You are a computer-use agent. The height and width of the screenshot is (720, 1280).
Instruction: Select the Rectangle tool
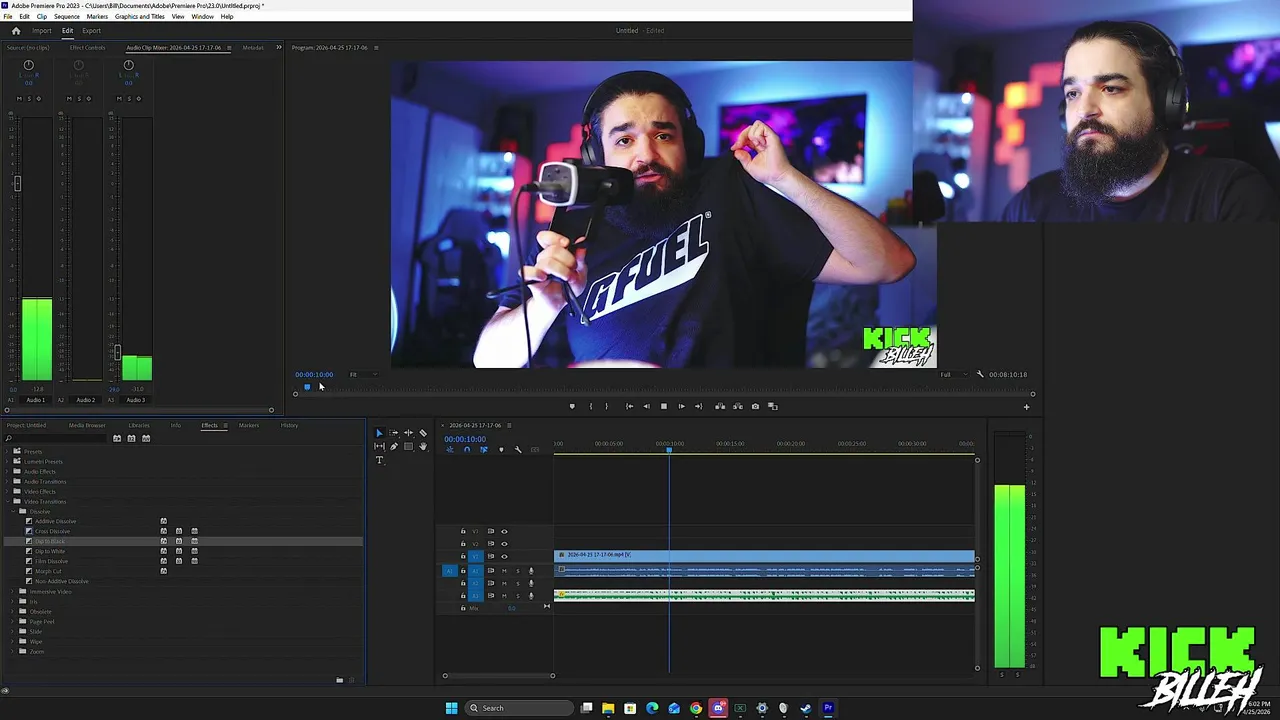(408, 447)
